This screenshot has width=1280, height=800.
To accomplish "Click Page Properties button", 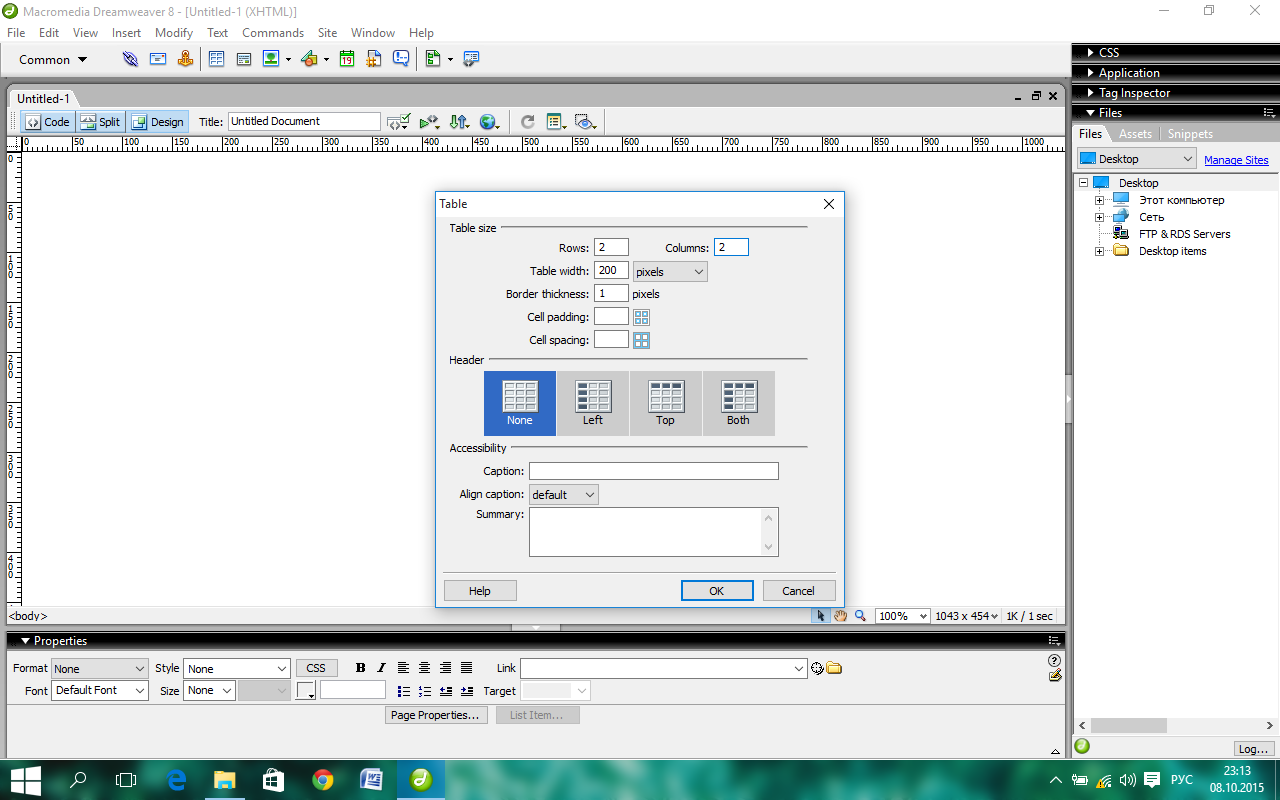I will (x=435, y=715).
